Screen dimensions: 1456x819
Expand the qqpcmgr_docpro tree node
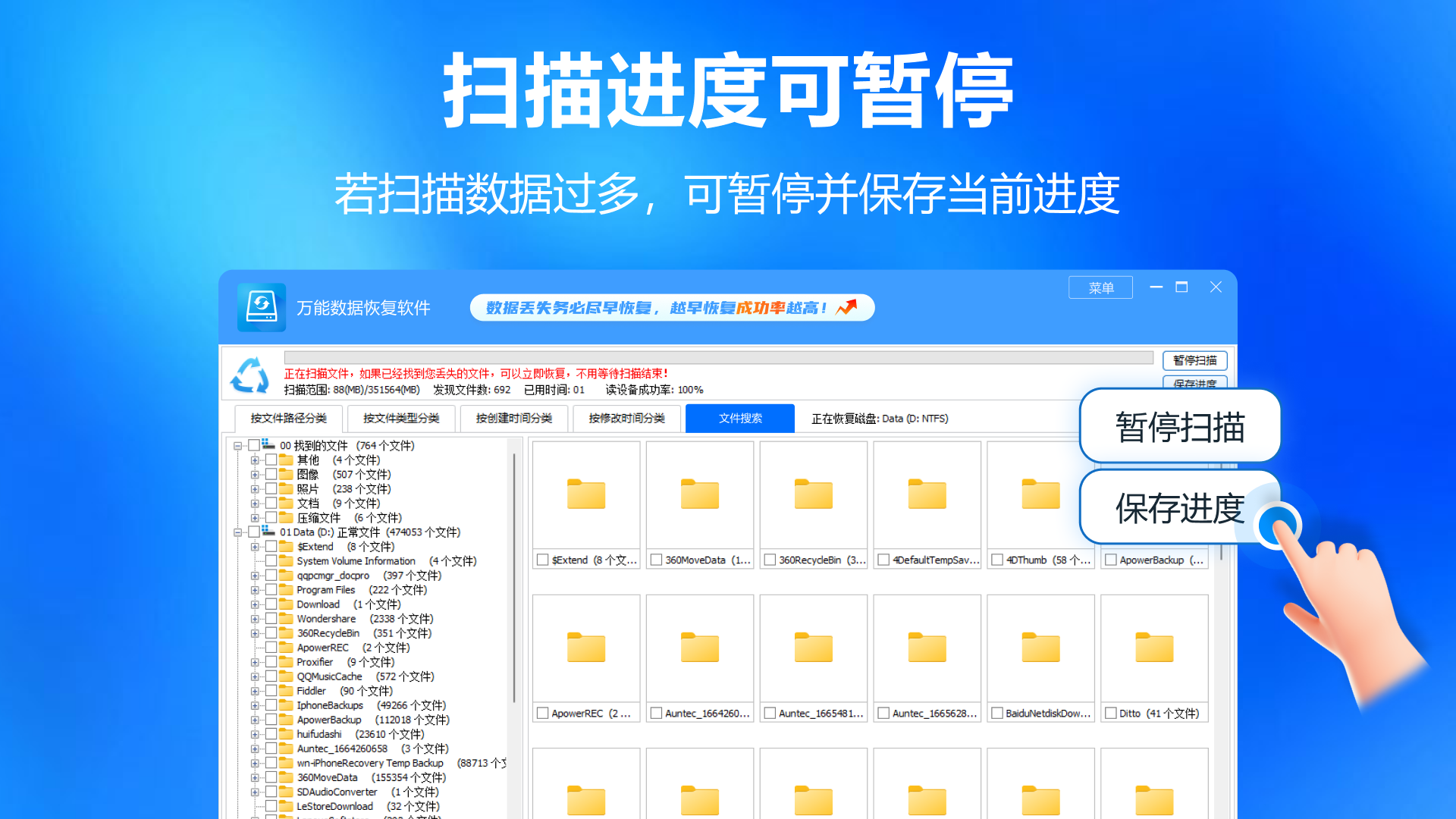pyautogui.click(x=255, y=576)
